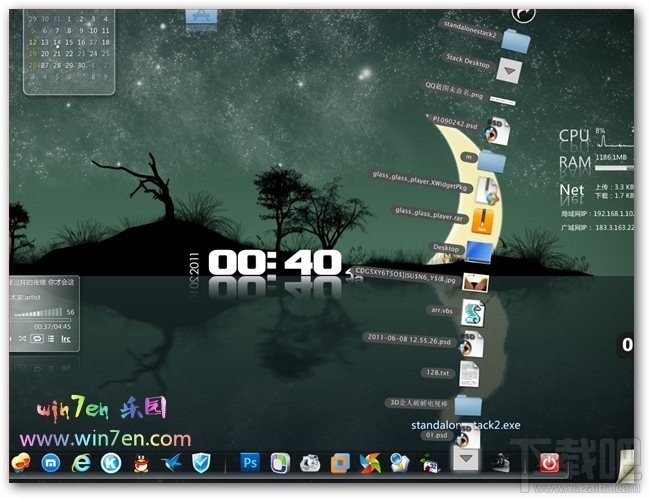Open the blue K music player dock icon
The width and height of the screenshot is (649, 498).
(x=111, y=462)
